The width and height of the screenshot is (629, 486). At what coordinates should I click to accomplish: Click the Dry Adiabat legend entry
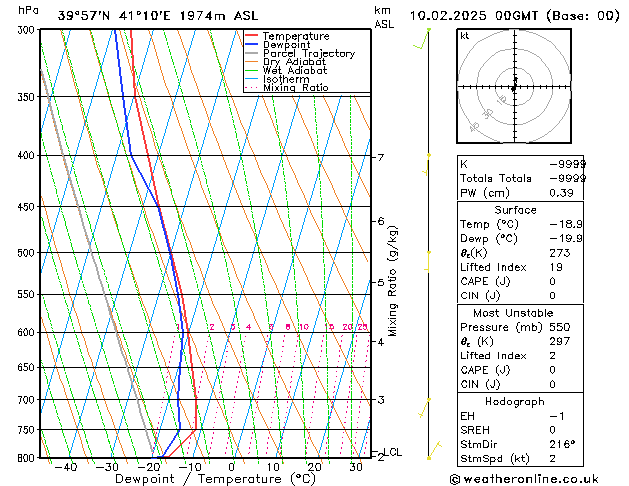point(286,62)
